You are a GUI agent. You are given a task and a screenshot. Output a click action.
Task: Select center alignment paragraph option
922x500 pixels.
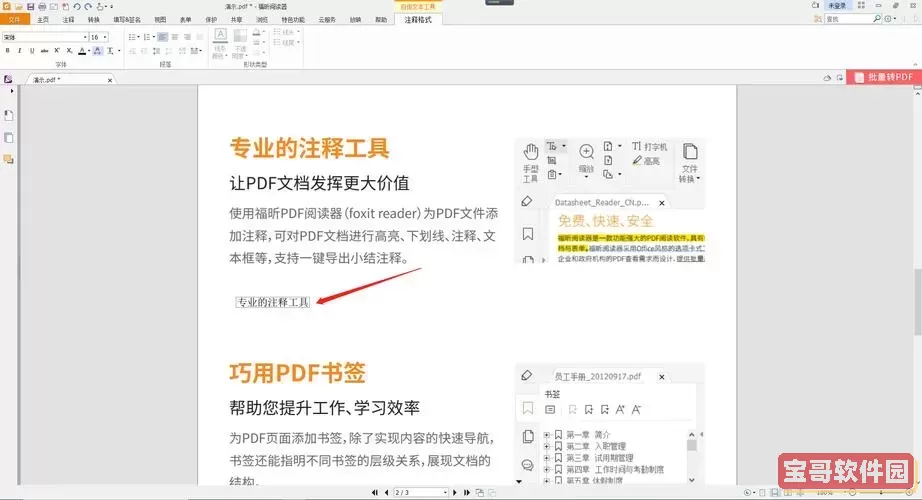point(175,37)
